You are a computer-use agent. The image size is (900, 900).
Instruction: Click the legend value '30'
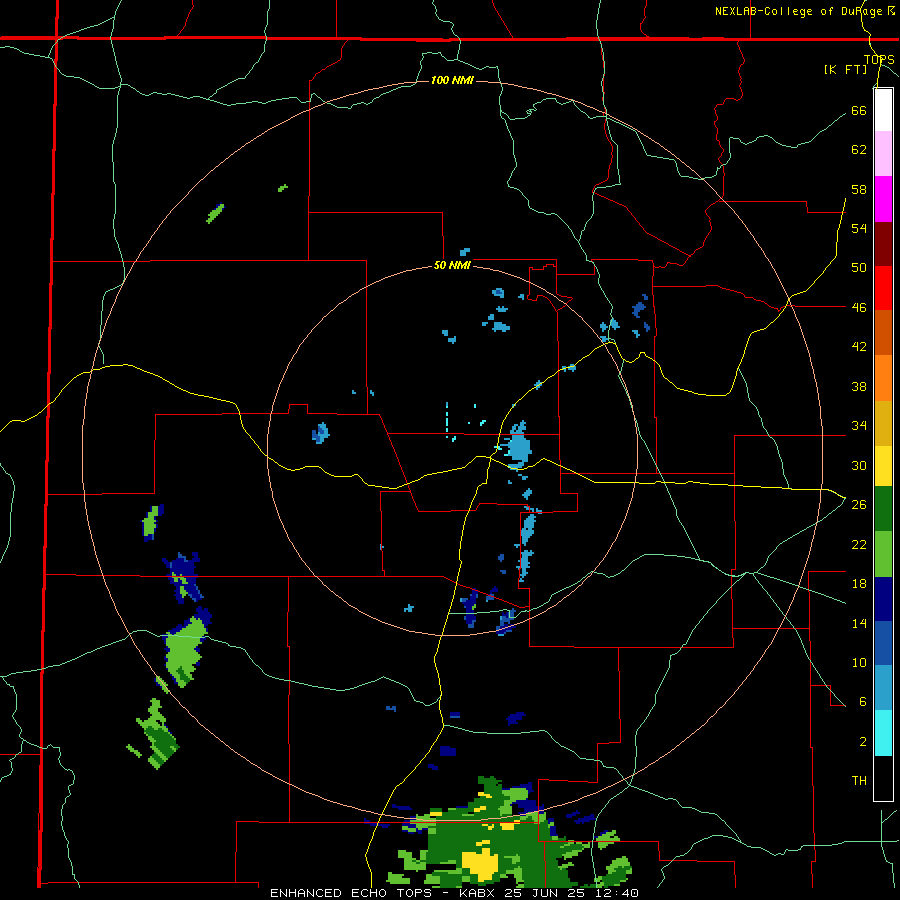click(859, 465)
